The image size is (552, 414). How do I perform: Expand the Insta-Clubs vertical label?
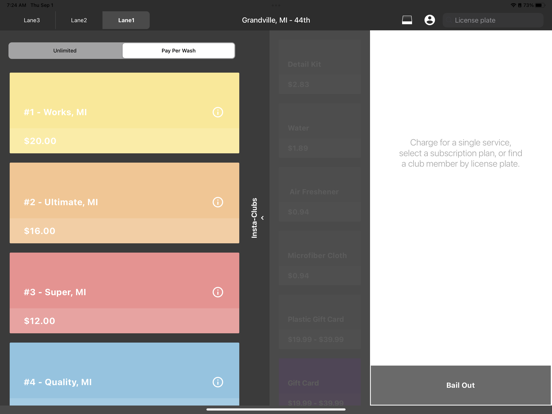[x=254, y=218]
